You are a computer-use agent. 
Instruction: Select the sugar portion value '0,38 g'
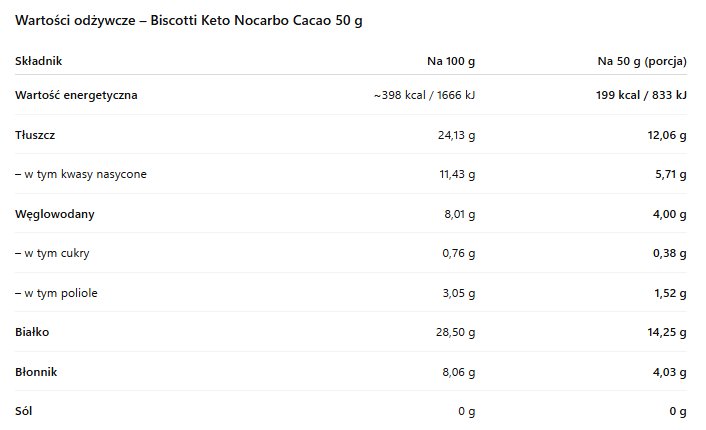[x=668, y=253]
